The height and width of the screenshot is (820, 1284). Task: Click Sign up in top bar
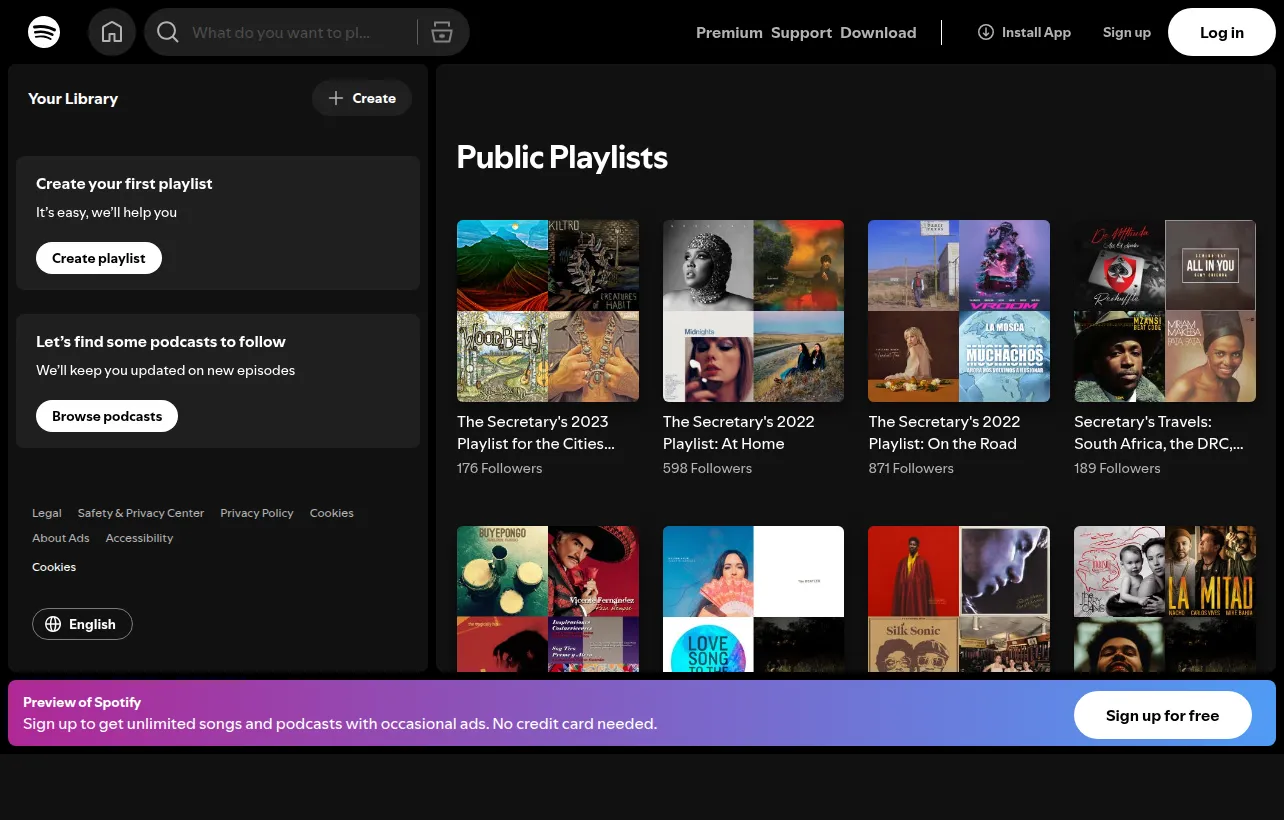coord(1127,32)
